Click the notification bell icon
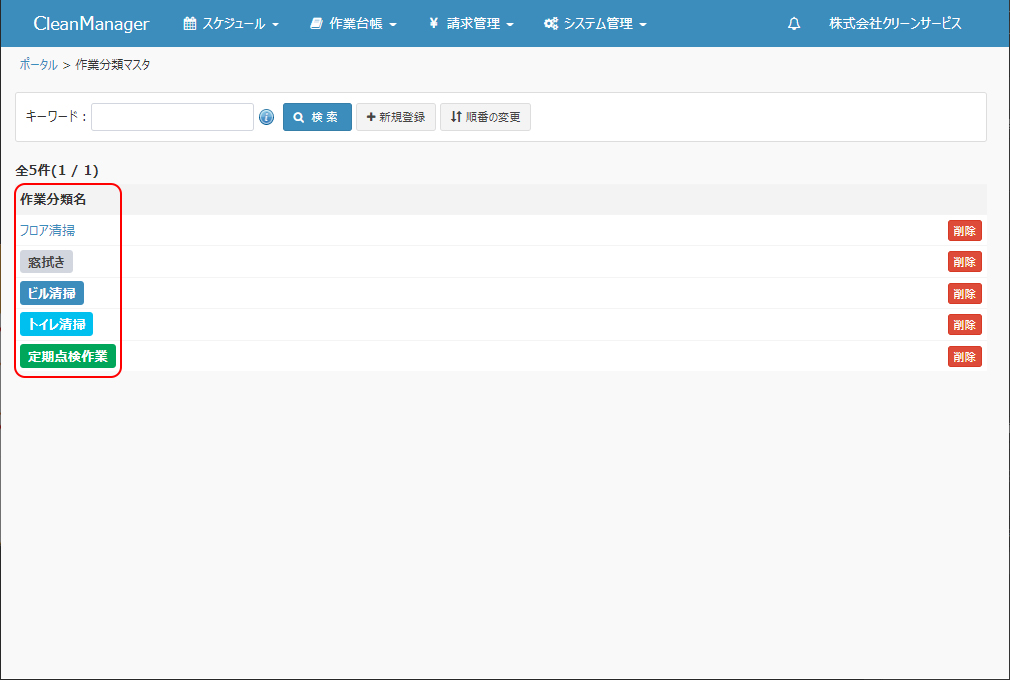The width and height of the screenshot is (1010, 680). tap(794, 24)
